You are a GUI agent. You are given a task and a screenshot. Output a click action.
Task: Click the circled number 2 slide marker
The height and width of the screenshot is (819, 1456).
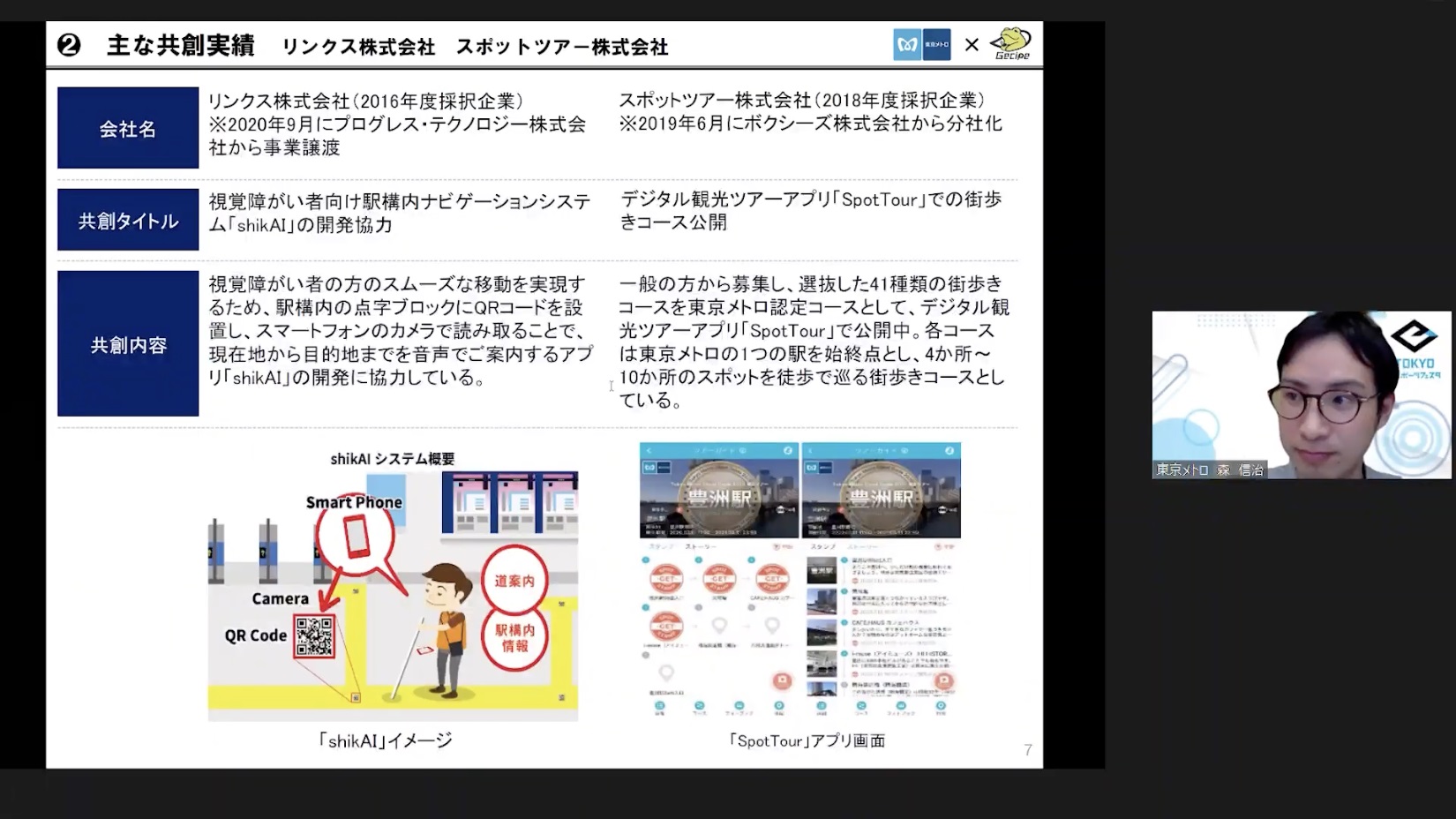click(69, 45)
